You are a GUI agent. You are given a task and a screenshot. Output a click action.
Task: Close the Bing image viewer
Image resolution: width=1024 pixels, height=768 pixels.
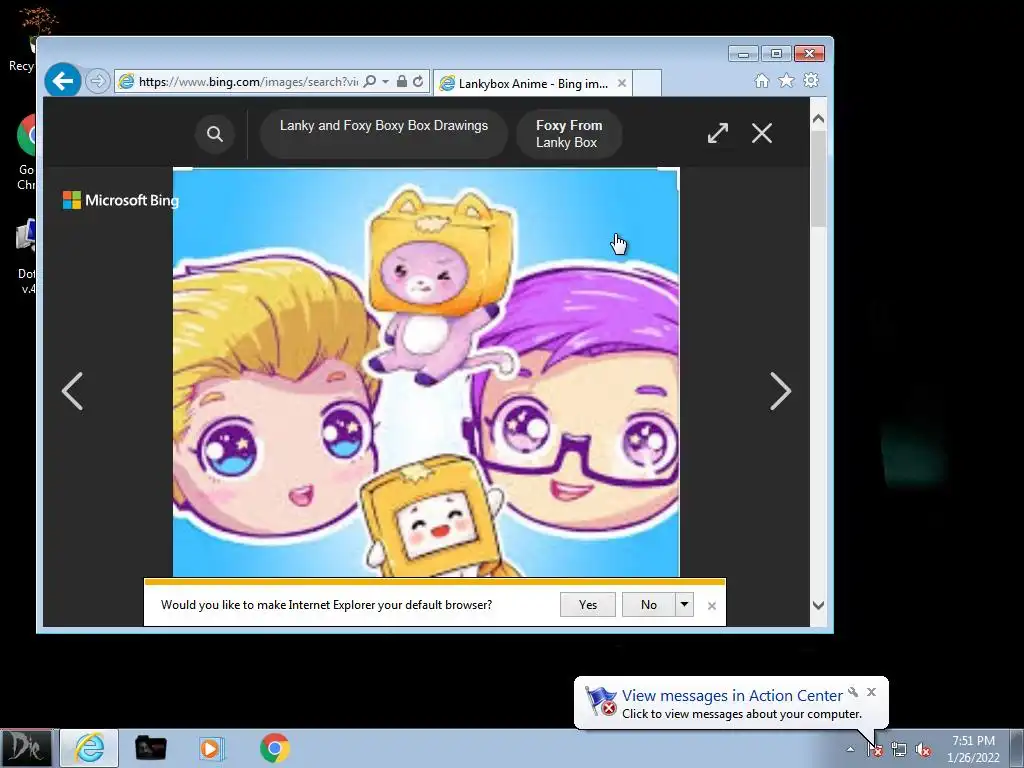pos(761,133)
